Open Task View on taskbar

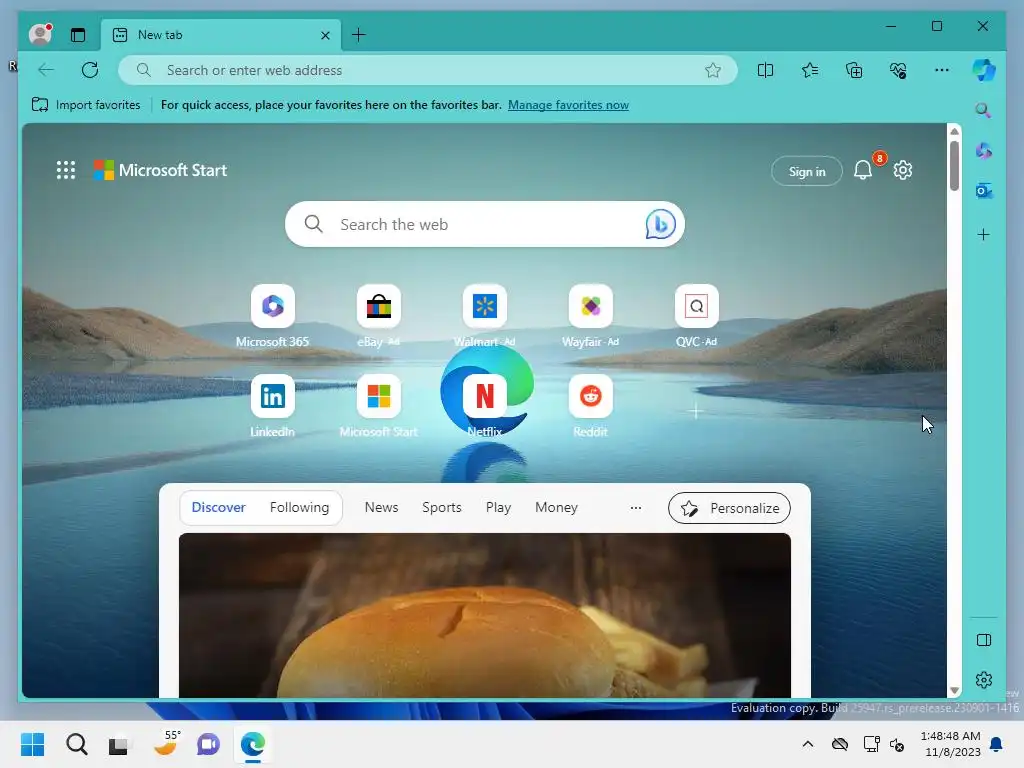tap(118, 744)
